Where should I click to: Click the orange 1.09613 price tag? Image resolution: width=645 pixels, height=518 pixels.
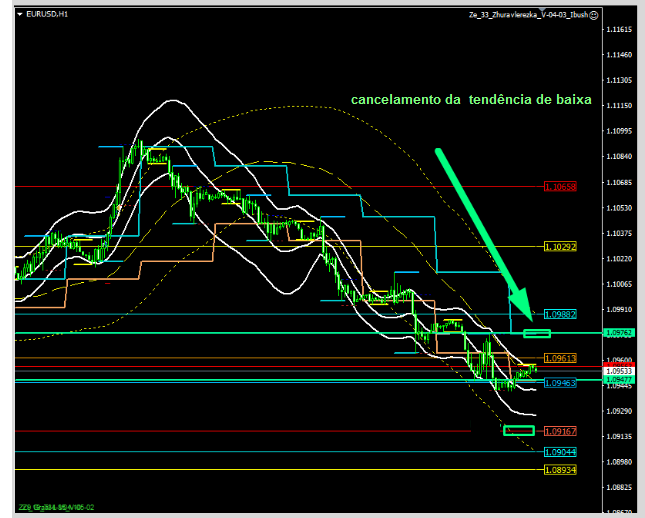(x=560, y=358)
